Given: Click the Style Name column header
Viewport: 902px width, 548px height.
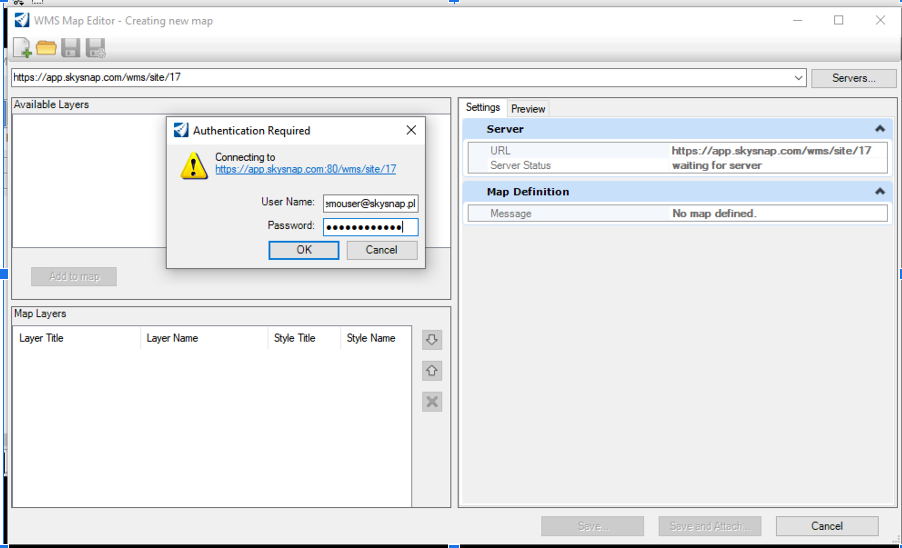Looking at the screenshot, I should point(376,338).
